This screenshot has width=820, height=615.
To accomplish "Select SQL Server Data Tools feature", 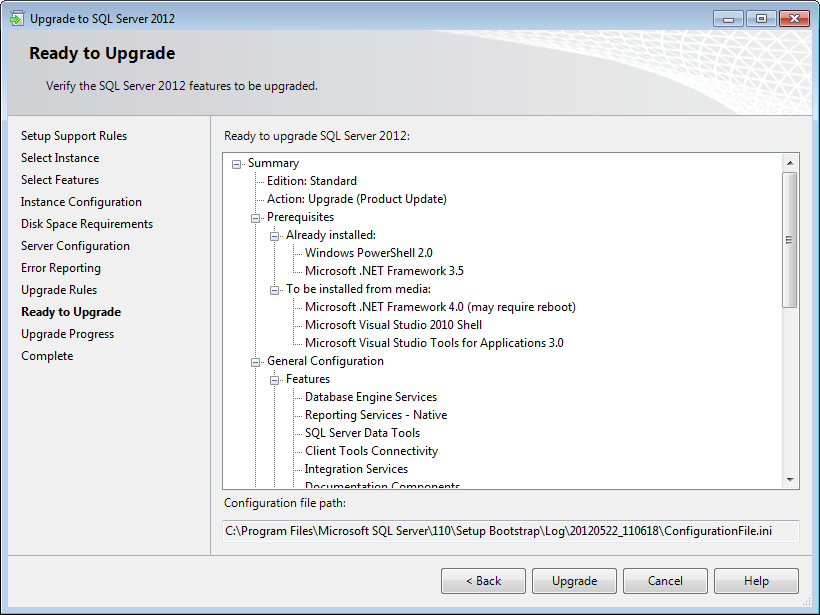I will [x=363, y=433].
